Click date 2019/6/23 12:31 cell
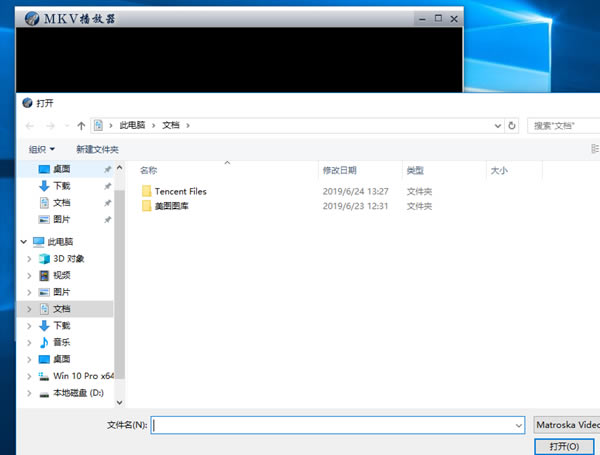600x455 pixels. 355,206
